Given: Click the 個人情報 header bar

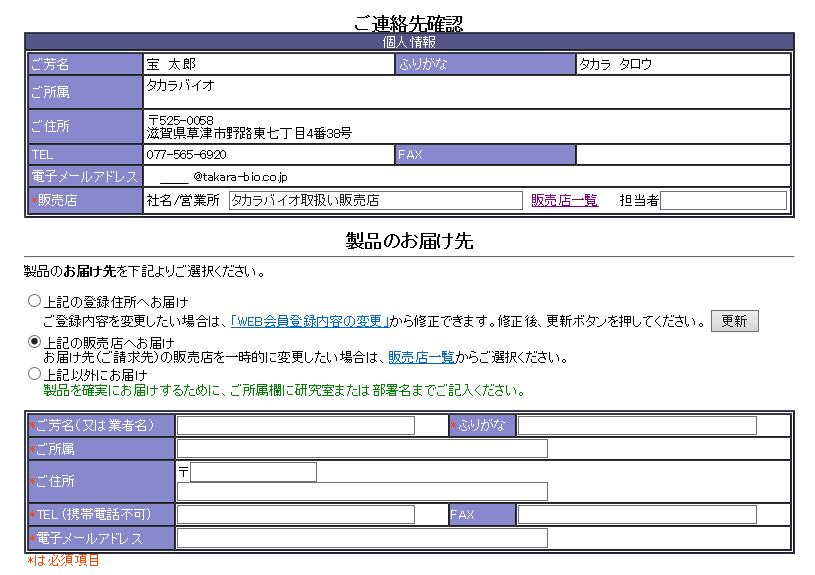Looking at the screenshot, I should [x=409, y=42].
